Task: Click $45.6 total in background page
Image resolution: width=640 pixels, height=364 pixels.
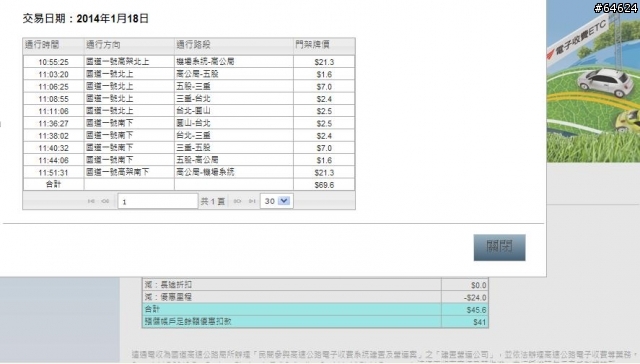Action: click(476, 310)
